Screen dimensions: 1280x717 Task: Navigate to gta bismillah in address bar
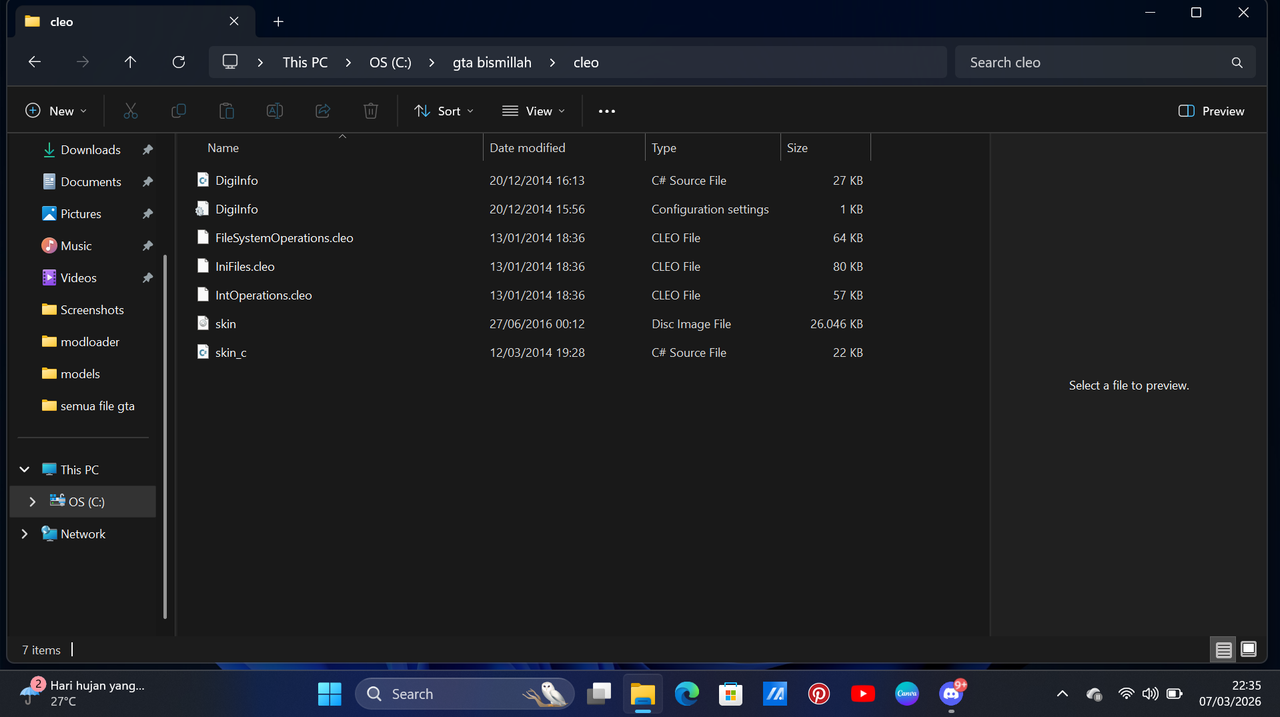click(492, 62)
